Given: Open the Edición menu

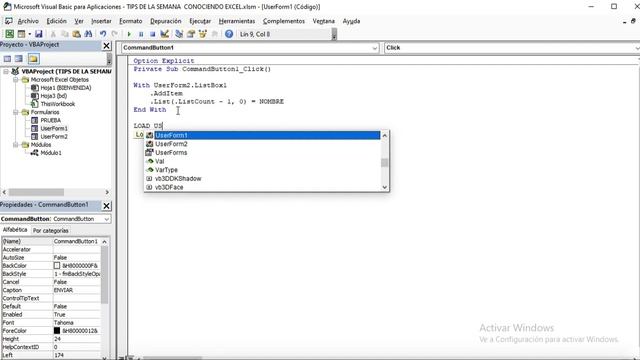Looking at the screenshot, I should click(56, 21).
